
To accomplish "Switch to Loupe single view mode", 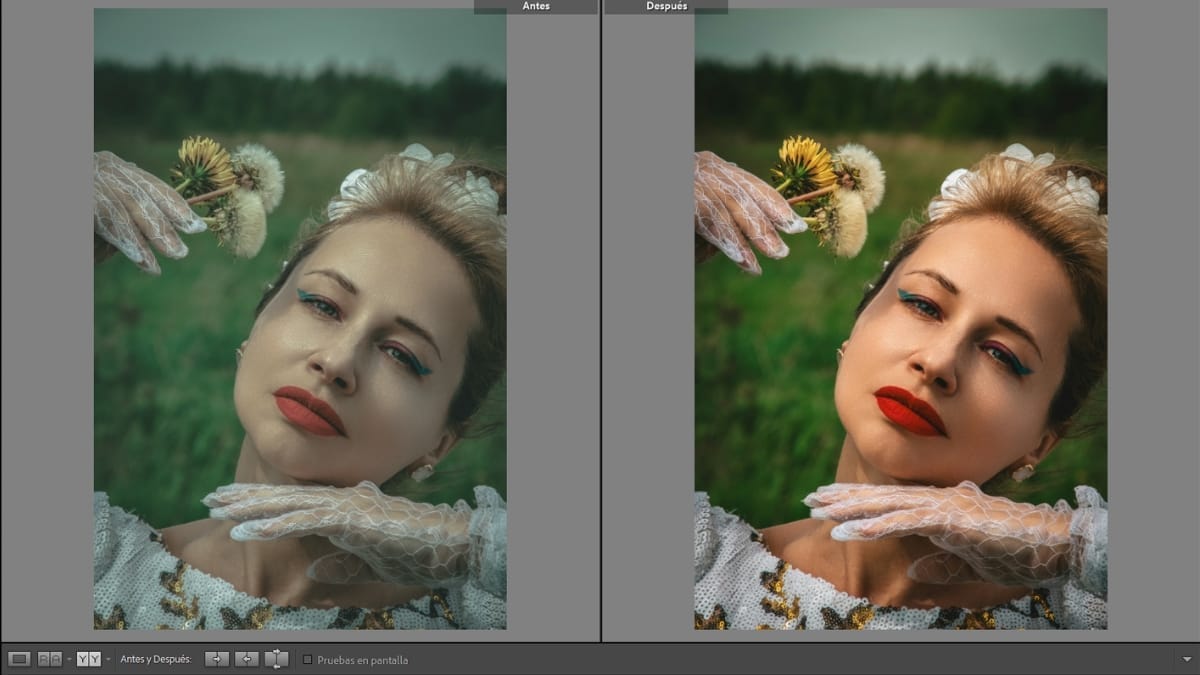I will click(x=19, y=659).
